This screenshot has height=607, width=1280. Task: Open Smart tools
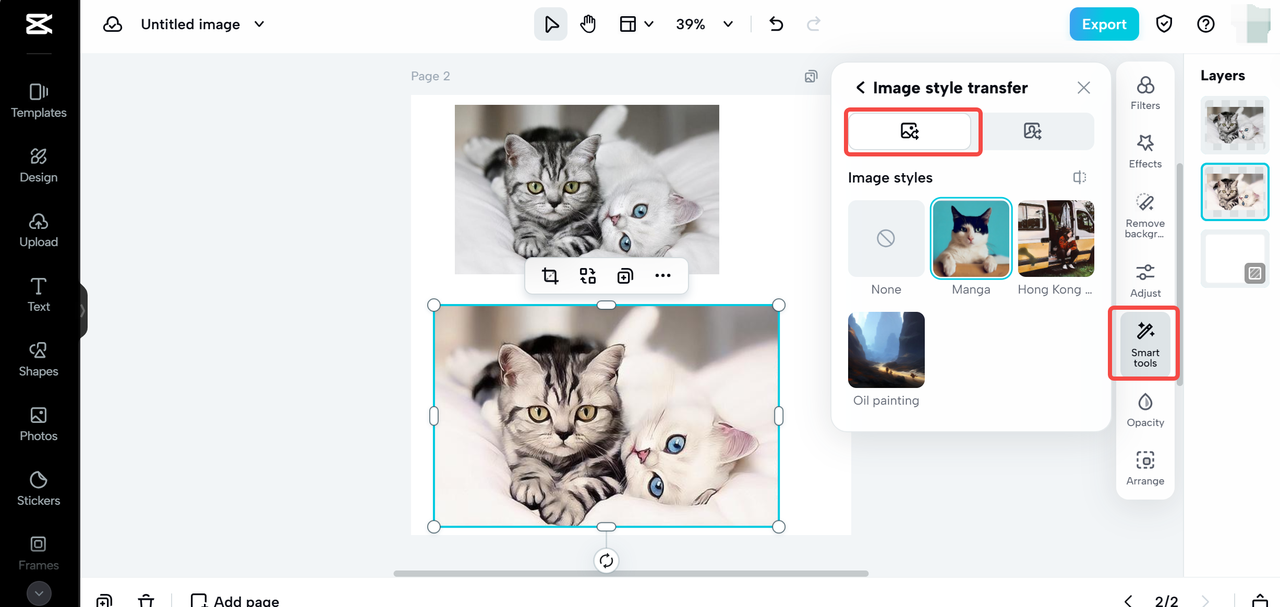point(1145,343)
